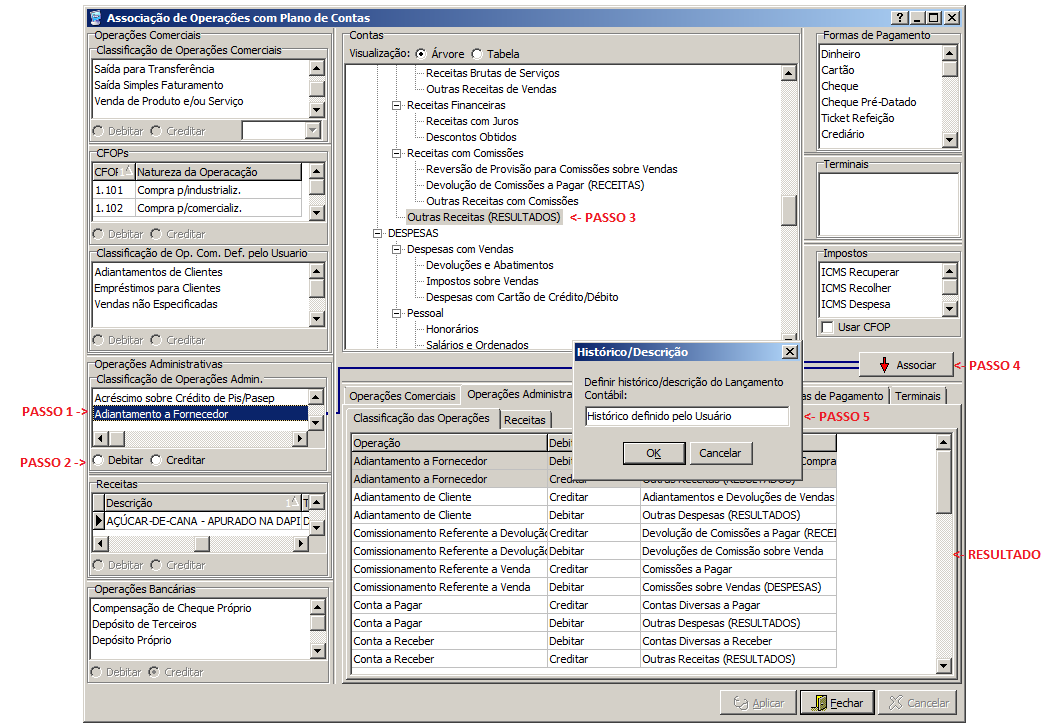Enable the Usar CFOP checkbox
This screenshot has height=725, width=1051.
coord(827,327)
